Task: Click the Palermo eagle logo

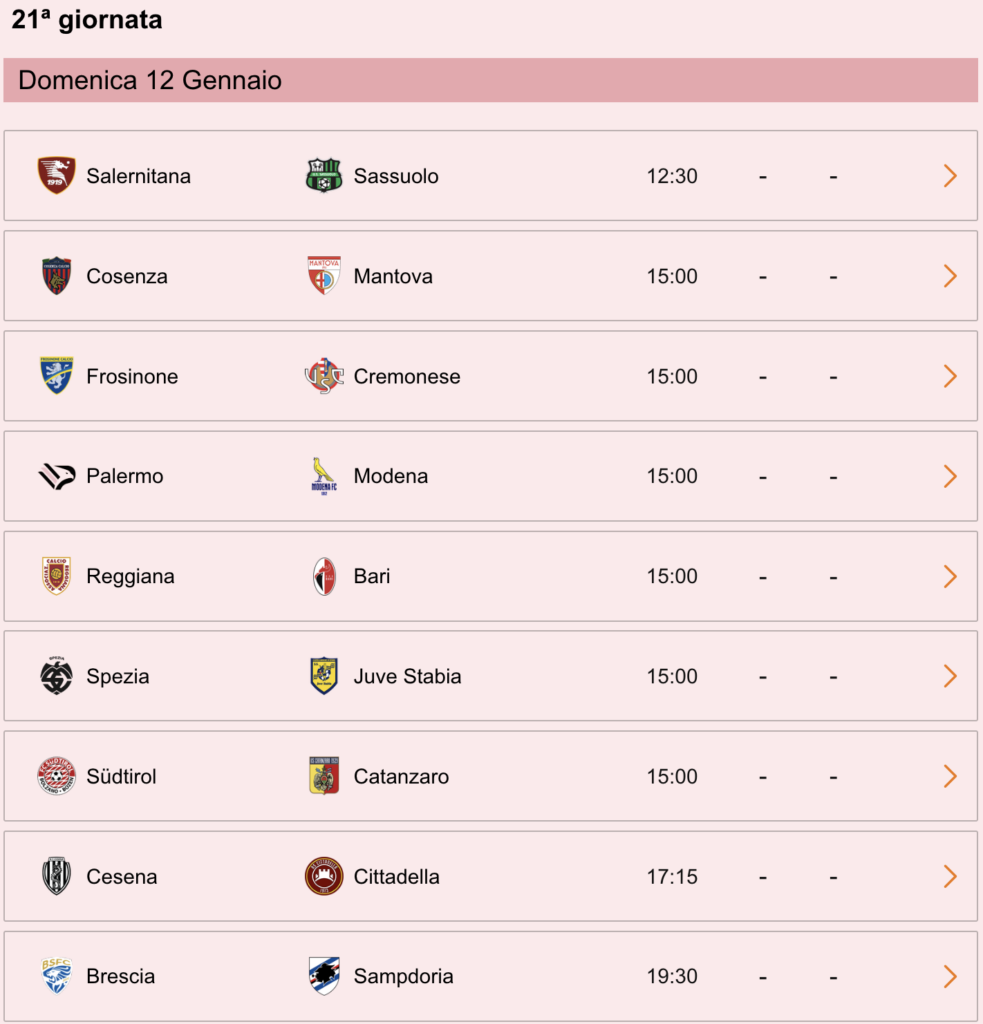Action: (x=56, y=476)
